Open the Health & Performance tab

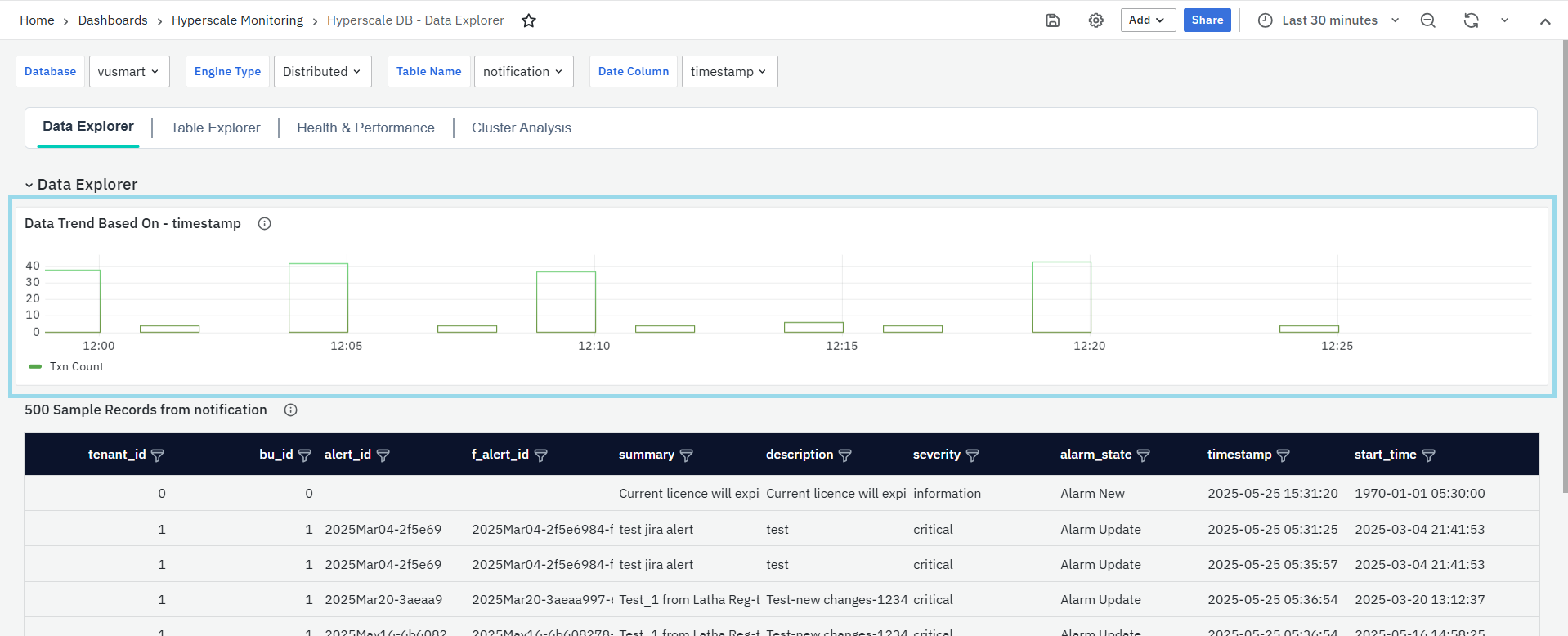(x=365, y=128)
